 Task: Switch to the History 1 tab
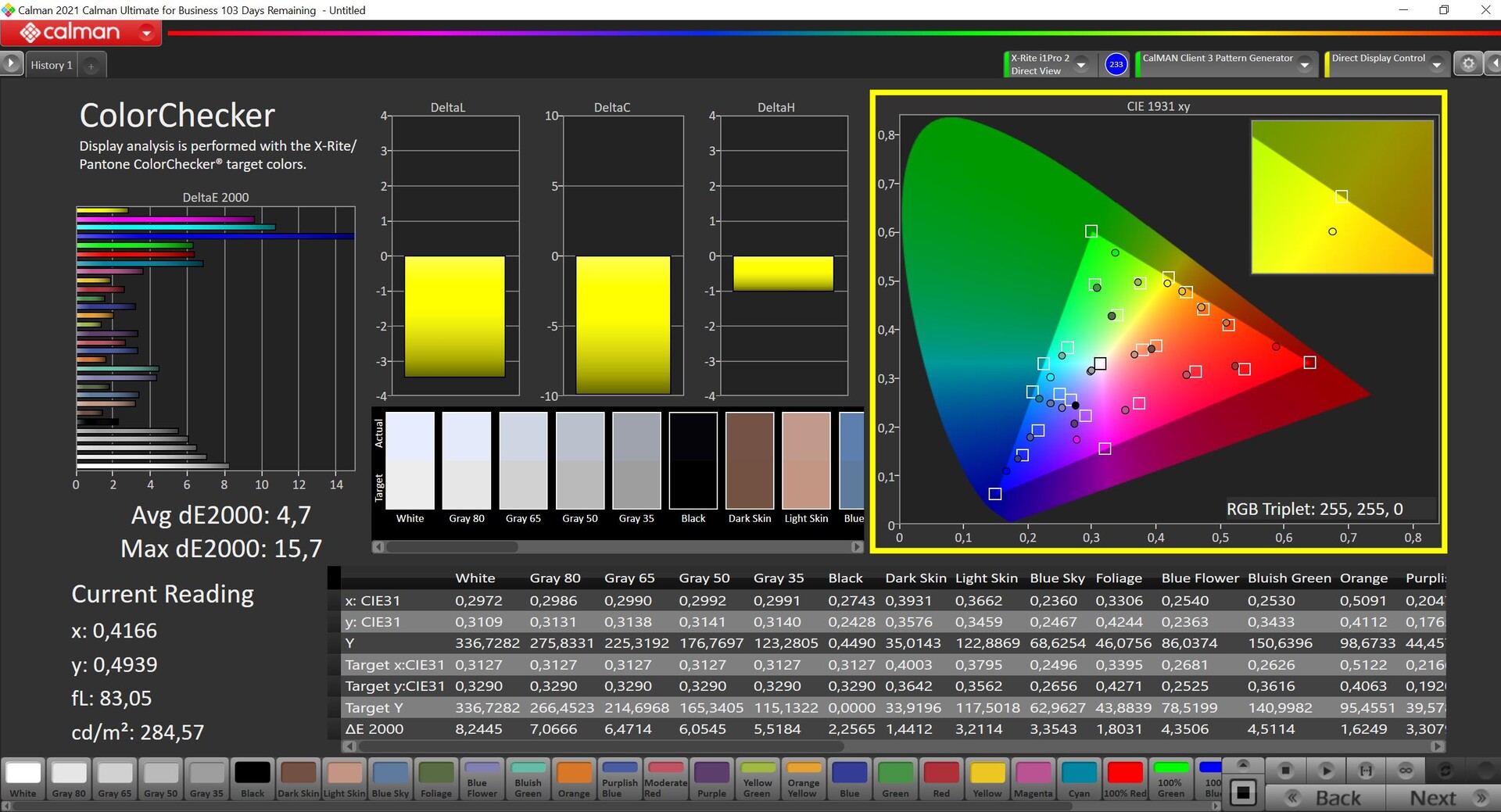tap(52, 66)
